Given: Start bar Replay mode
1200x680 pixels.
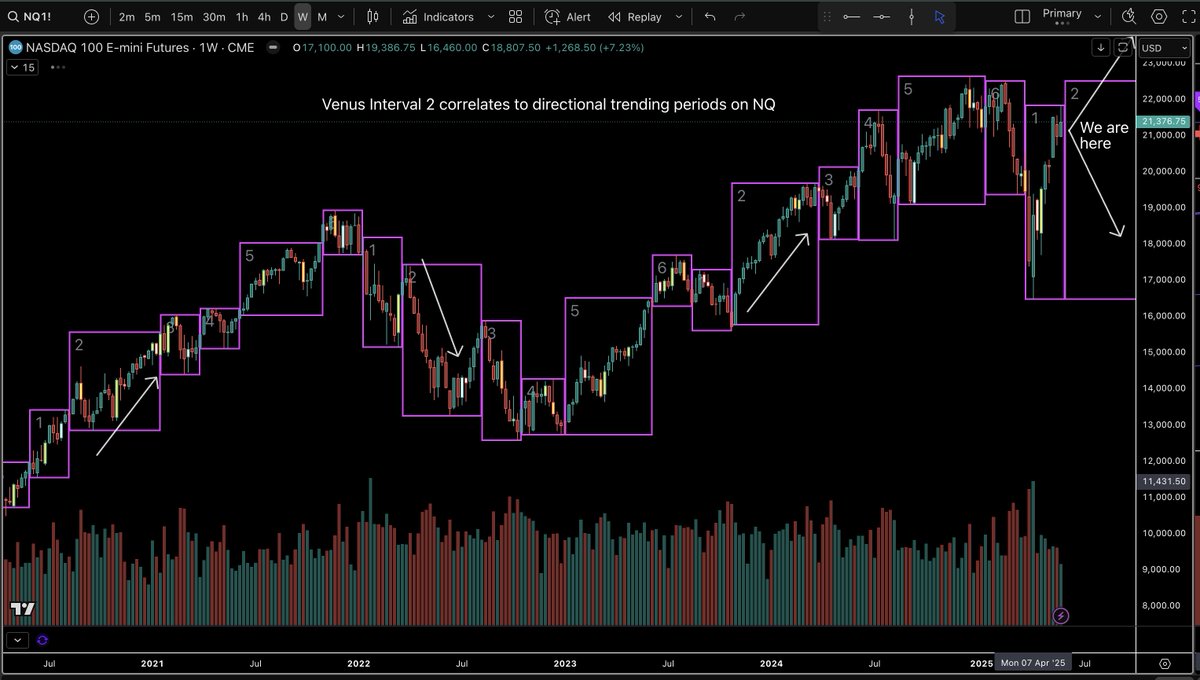Looking at the screenshot, I should (x=634, y=17).
